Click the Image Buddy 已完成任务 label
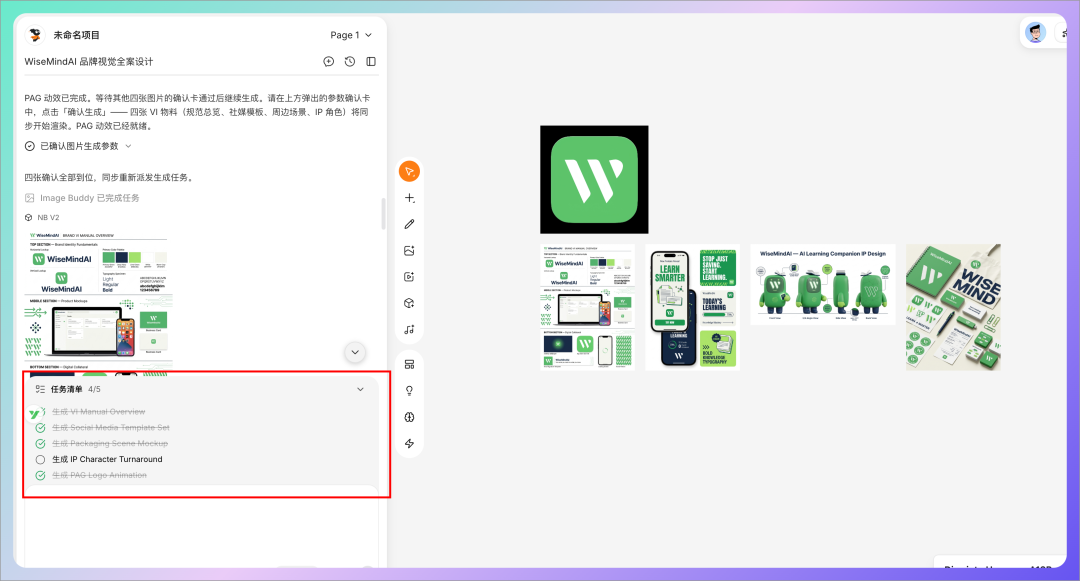Screen dimensions: 1080x581 pos(90,198)
